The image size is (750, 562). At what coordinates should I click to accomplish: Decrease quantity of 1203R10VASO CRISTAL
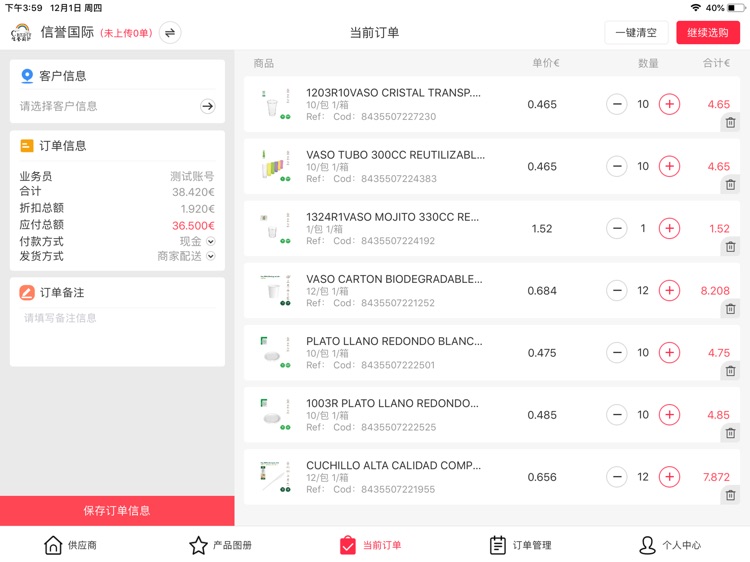(617, 104)
